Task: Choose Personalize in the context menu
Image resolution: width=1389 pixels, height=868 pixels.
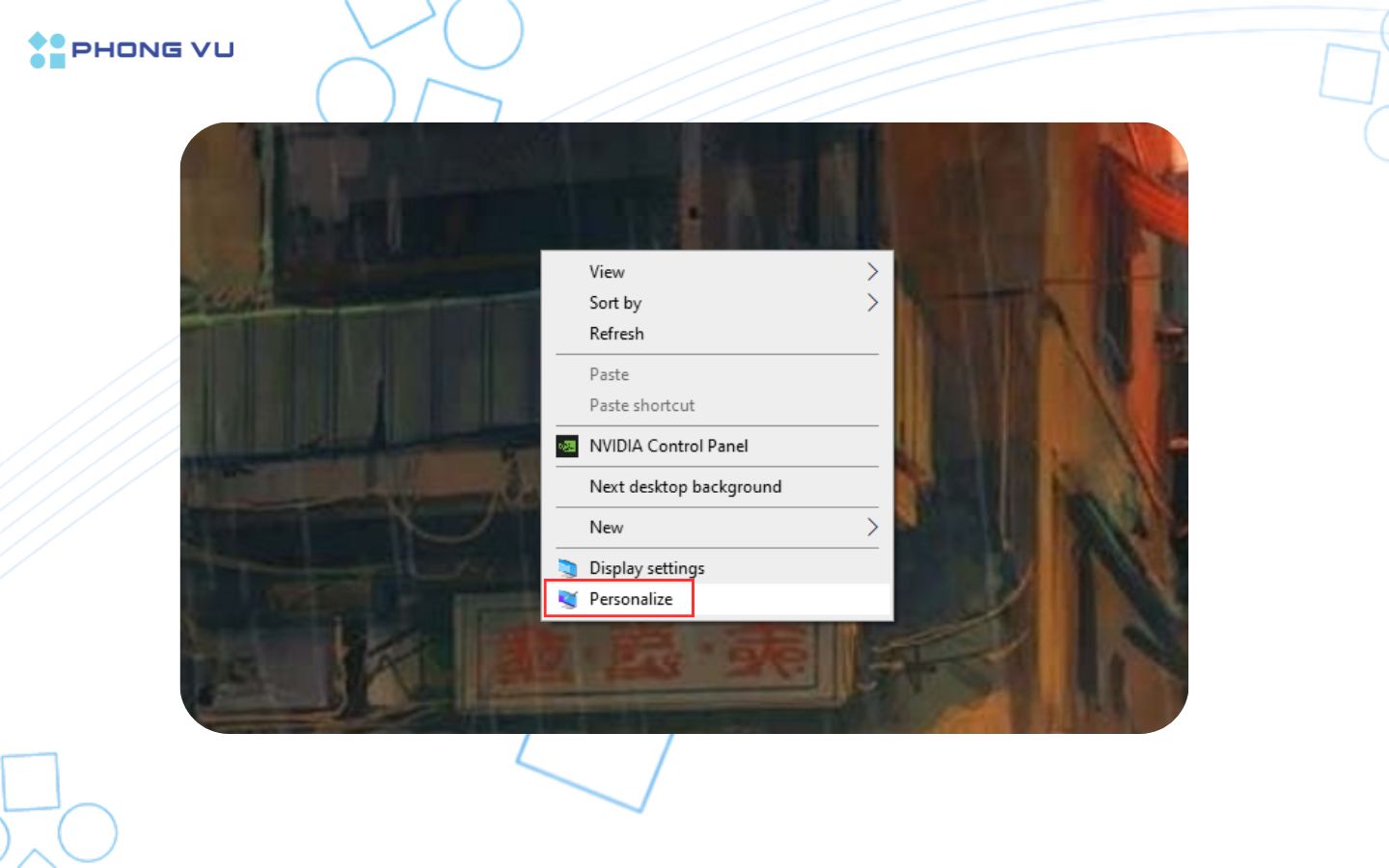Action: tap(631, 599)
